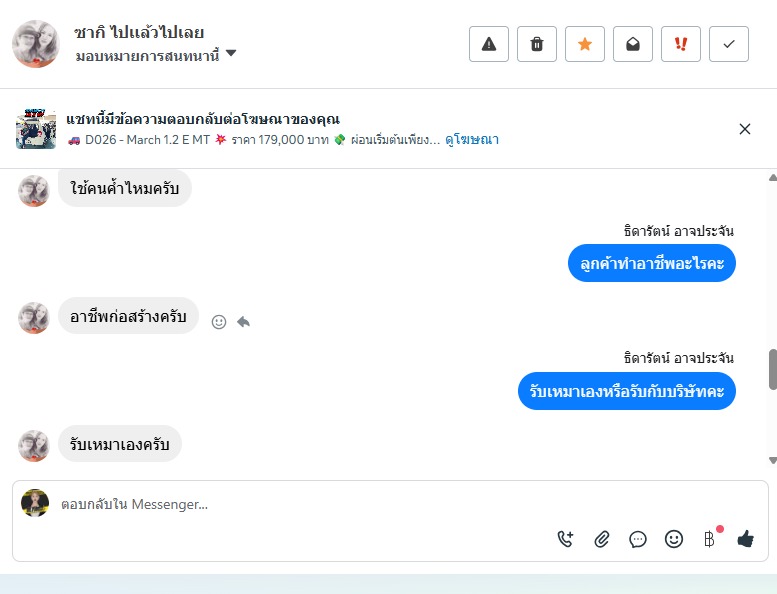This screenshot has height=594, width=777.
Task: Attach a file with the paperclip icon
Action: click(x=602, y=539)
